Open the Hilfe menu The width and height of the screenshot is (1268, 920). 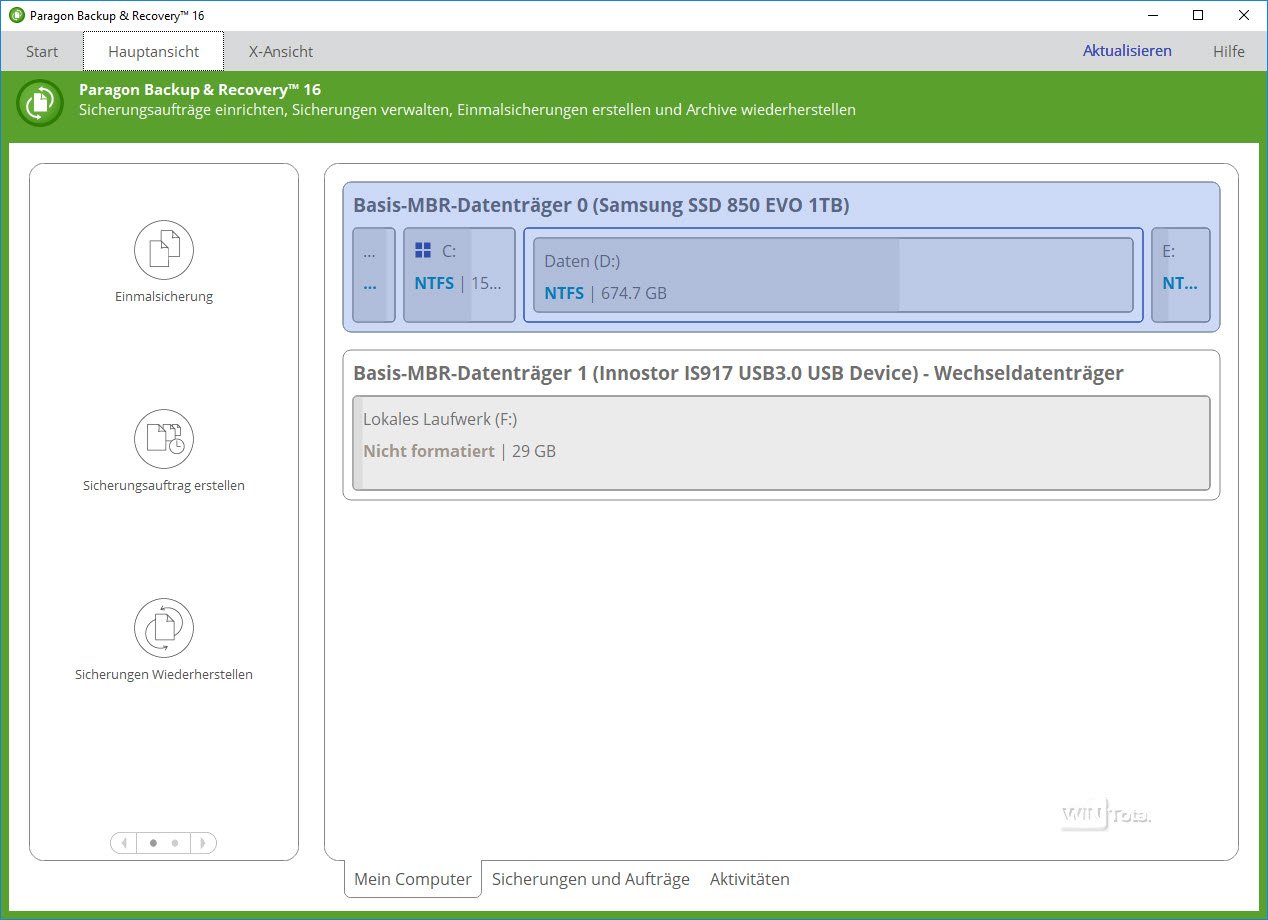[x=1229, y=52]
